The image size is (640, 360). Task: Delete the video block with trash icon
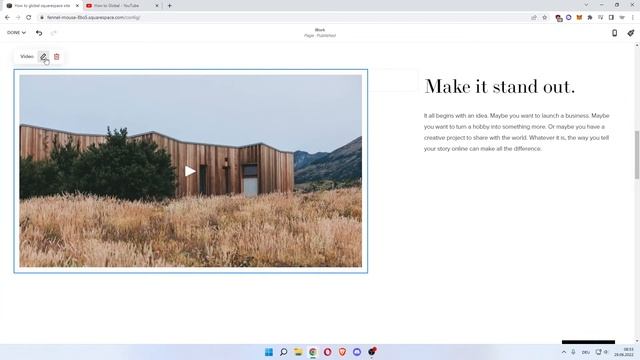coord(57,57)
